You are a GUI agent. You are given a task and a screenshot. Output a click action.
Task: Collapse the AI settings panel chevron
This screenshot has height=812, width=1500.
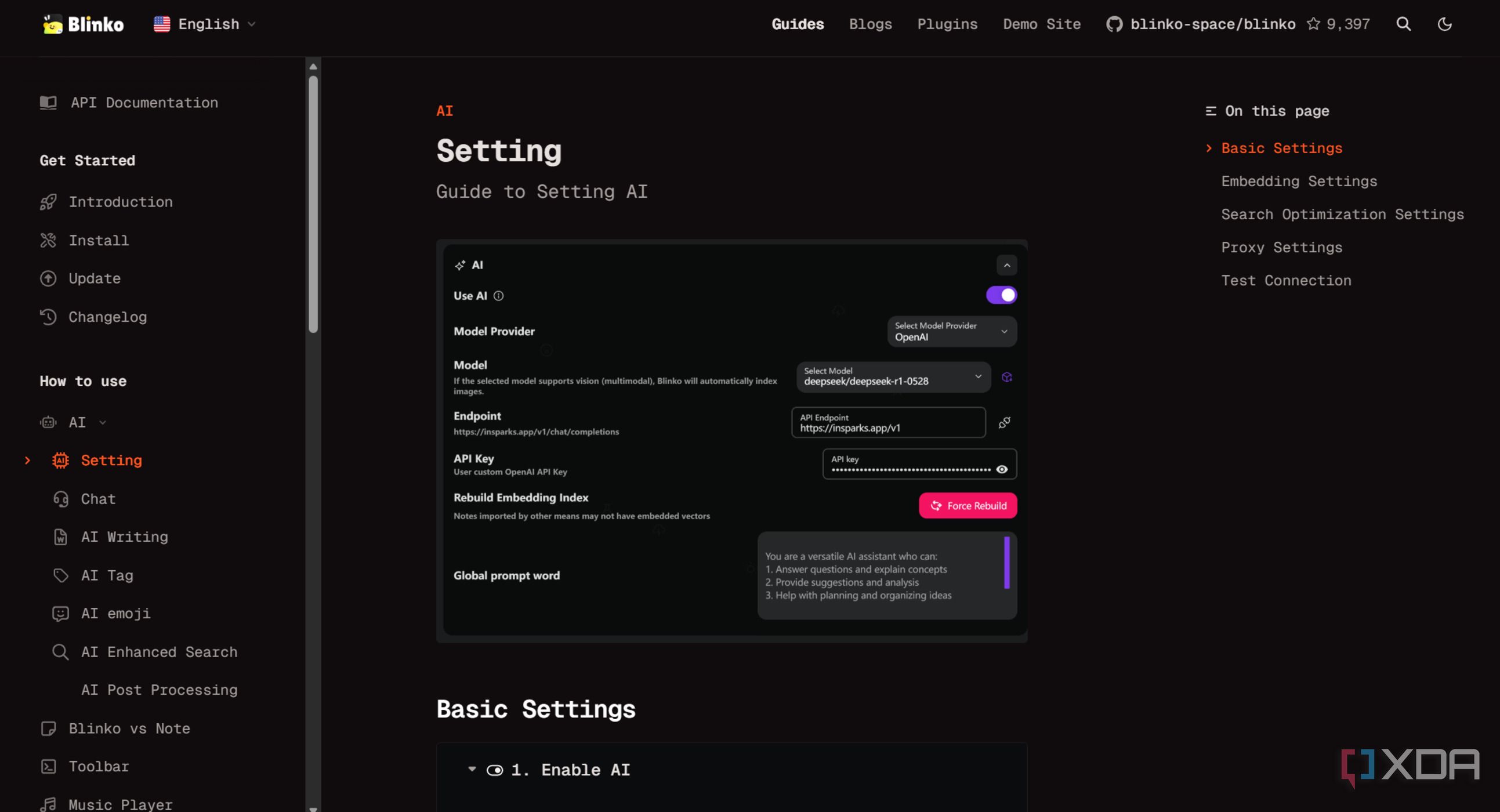click(1006, 266)
